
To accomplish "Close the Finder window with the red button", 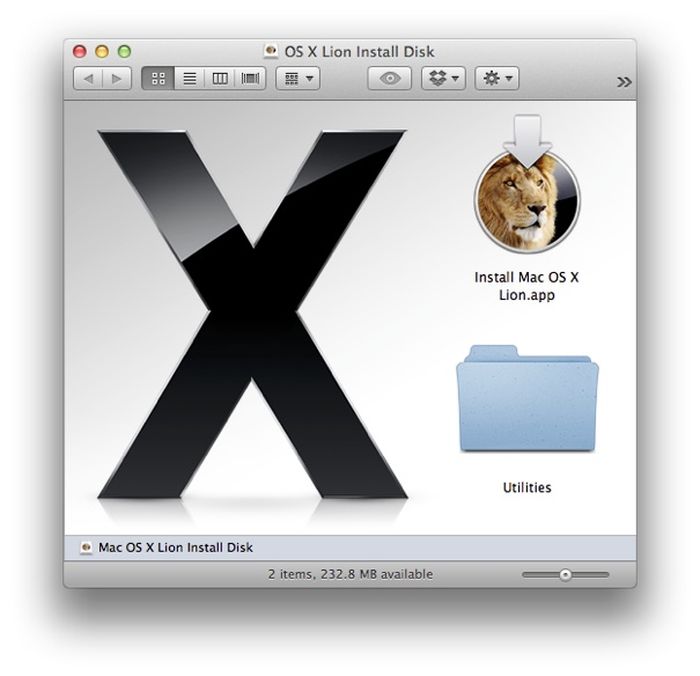I will (x=79, y=52).
